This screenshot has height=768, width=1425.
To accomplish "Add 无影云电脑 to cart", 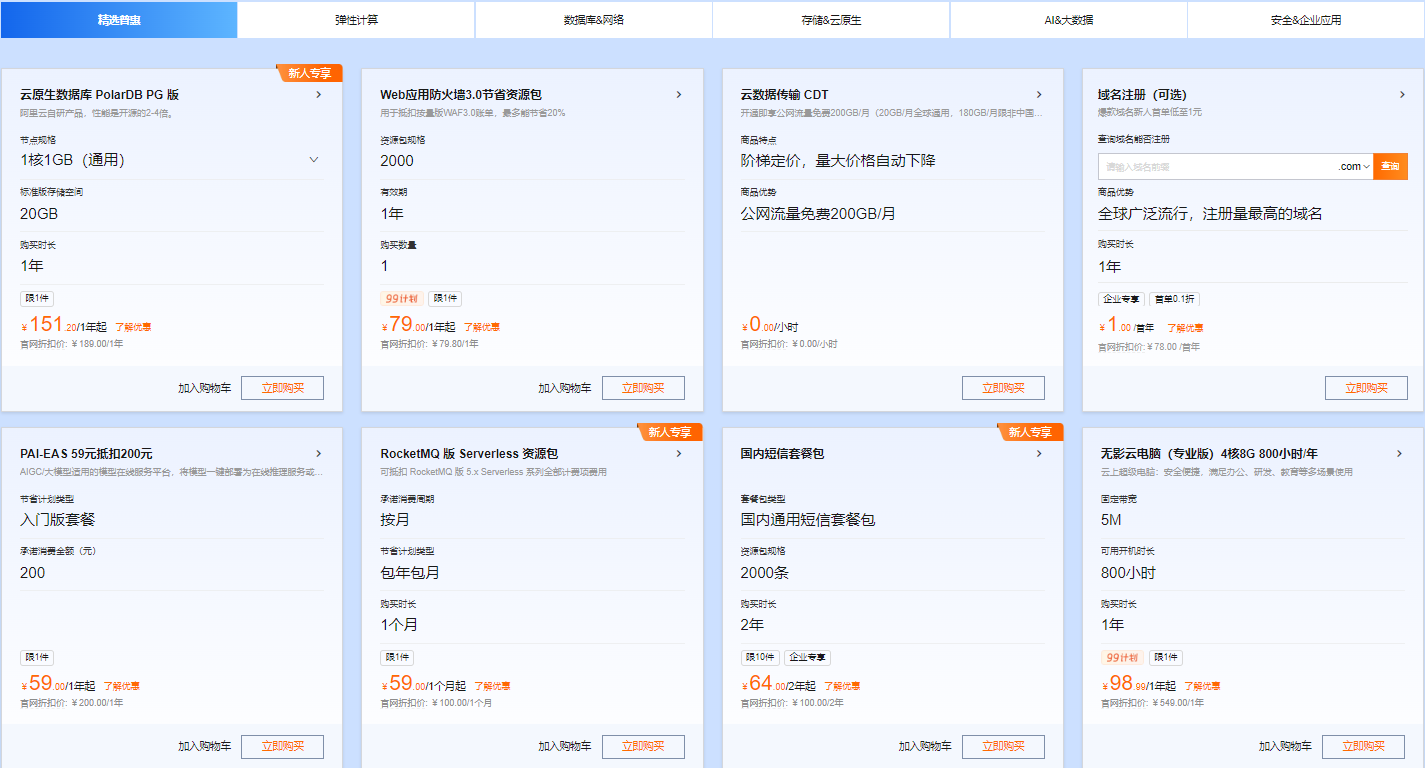I will pyautogui.click(x=1285, y=746).
